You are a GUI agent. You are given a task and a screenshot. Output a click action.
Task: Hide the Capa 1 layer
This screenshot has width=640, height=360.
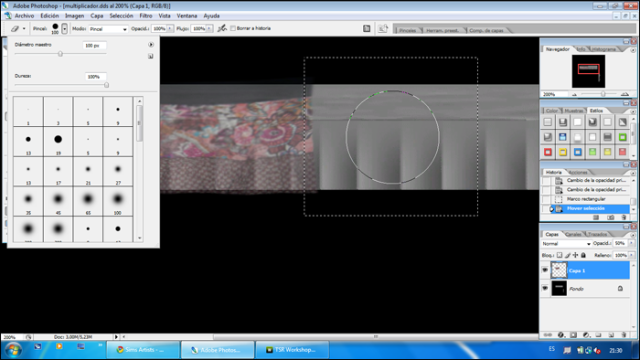coord(545,270)
